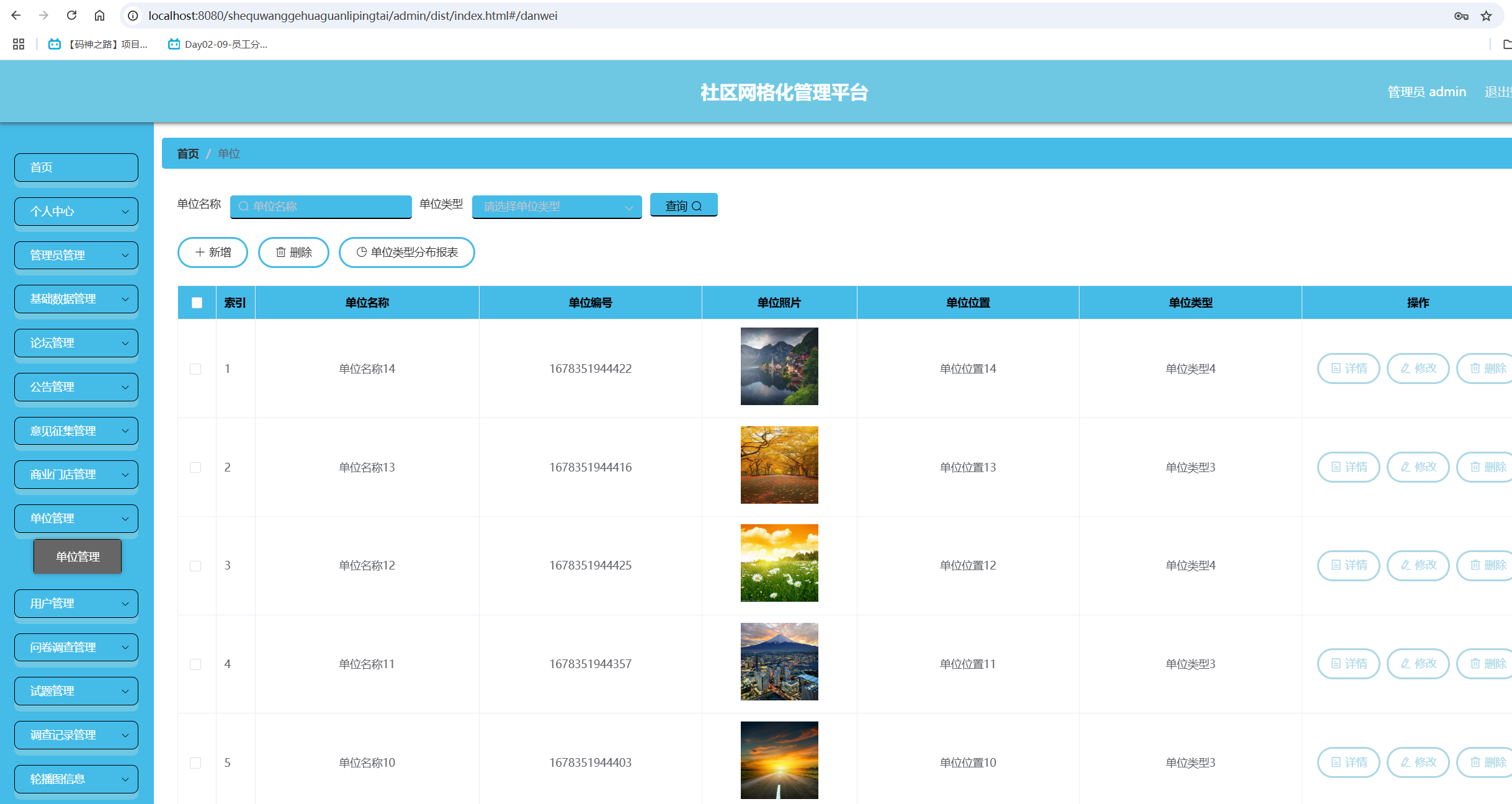This screenshot has width=1512, height=804.
Task: Check the row for 单位名称10
Action: click(195, 763)
